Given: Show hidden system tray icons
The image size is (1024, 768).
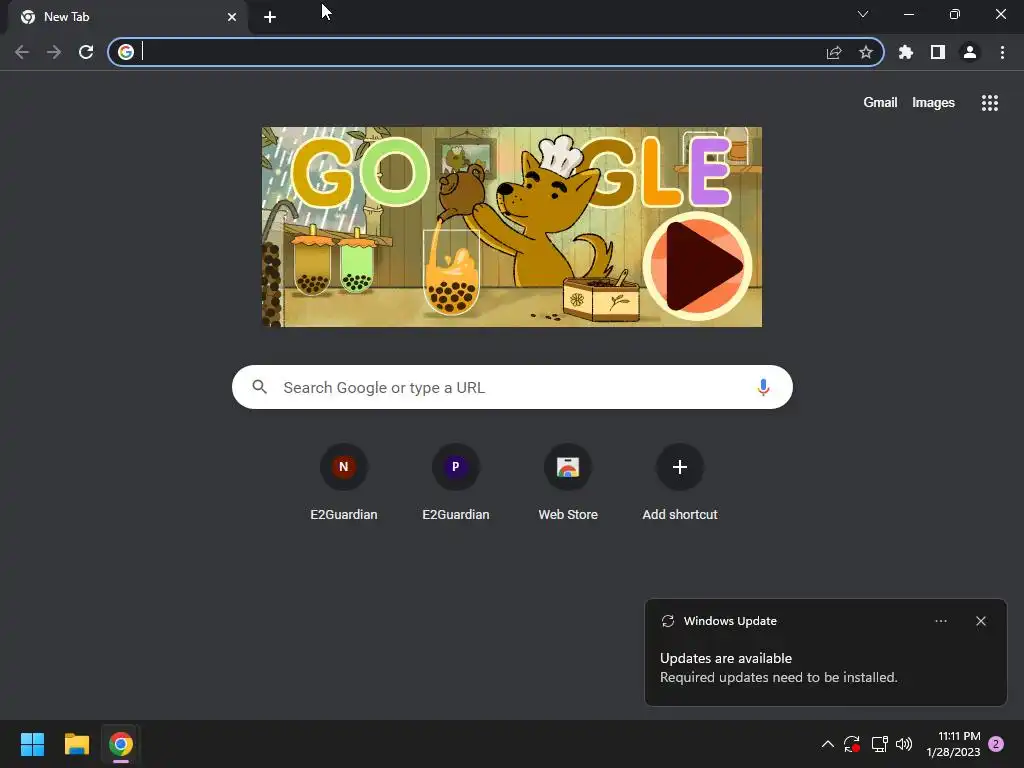Looking at the screenshot, I should point(827,744).
